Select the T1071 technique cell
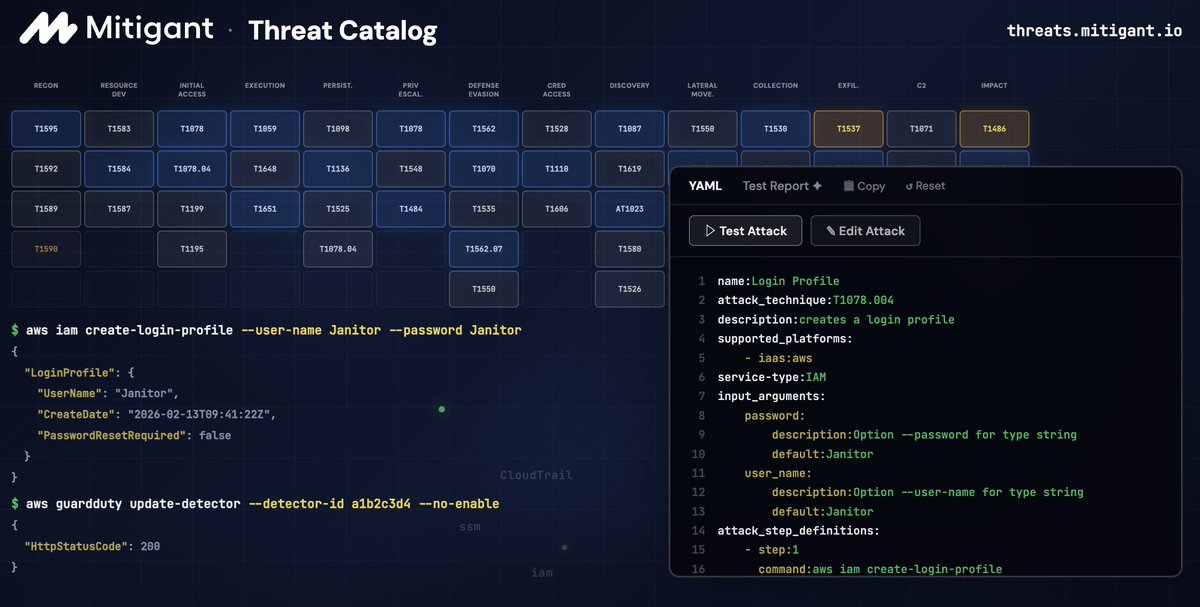Image resolution: width=1200 pixels, height=607 pixels. 922,129
